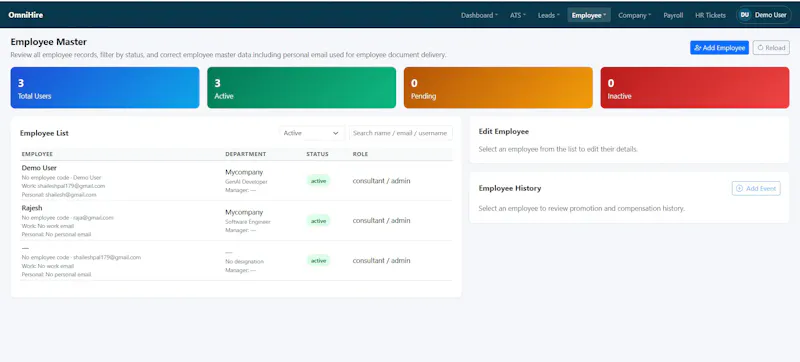800x362 pixels.
Task: Click the Employee List heading
Action: 44,133
